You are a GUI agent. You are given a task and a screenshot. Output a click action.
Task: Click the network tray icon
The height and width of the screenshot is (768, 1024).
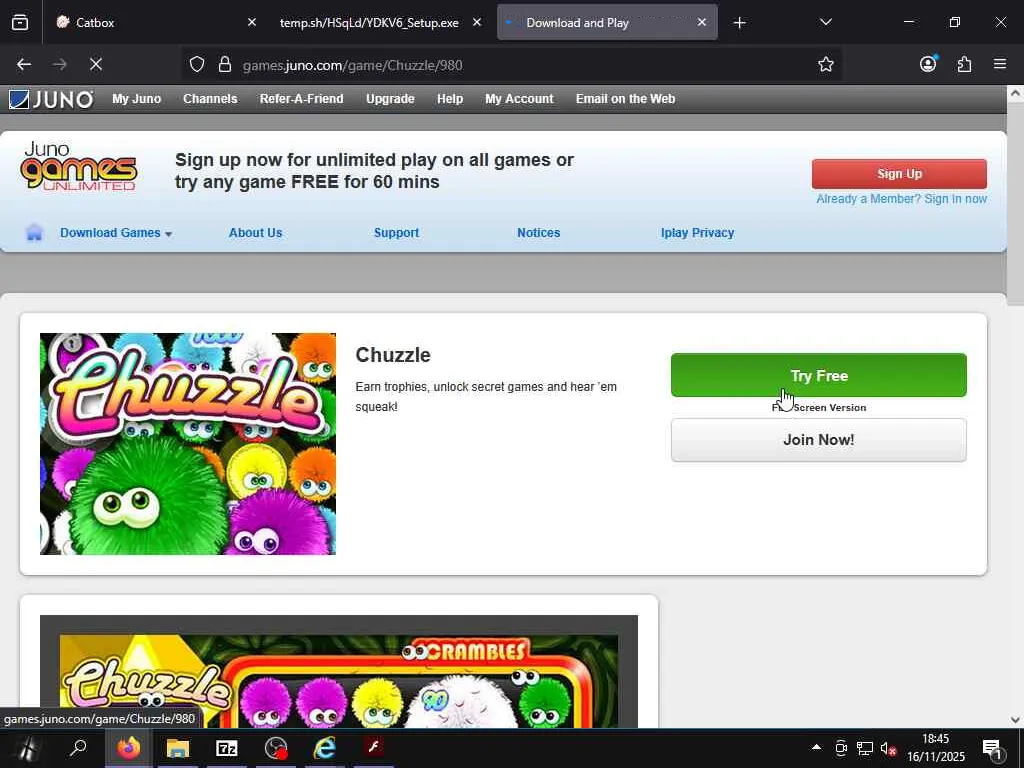click(865, 748)
